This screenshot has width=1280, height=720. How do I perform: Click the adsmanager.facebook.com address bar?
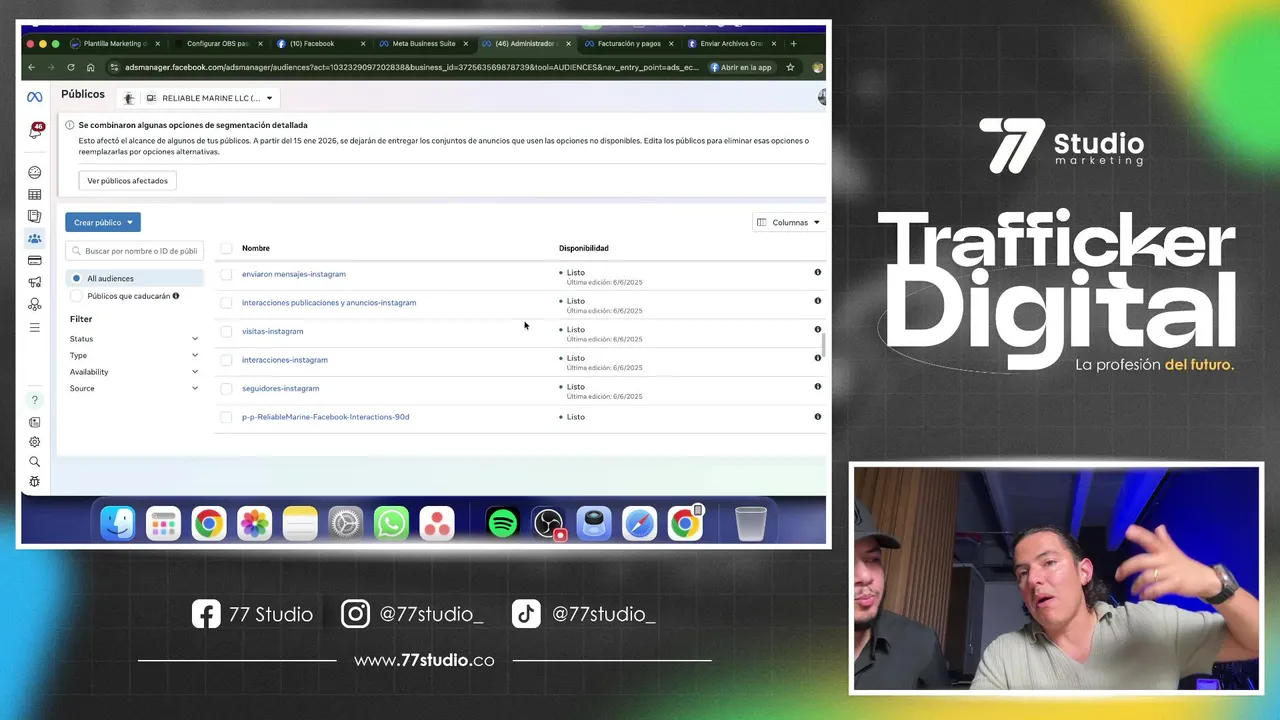click(410, 67)
